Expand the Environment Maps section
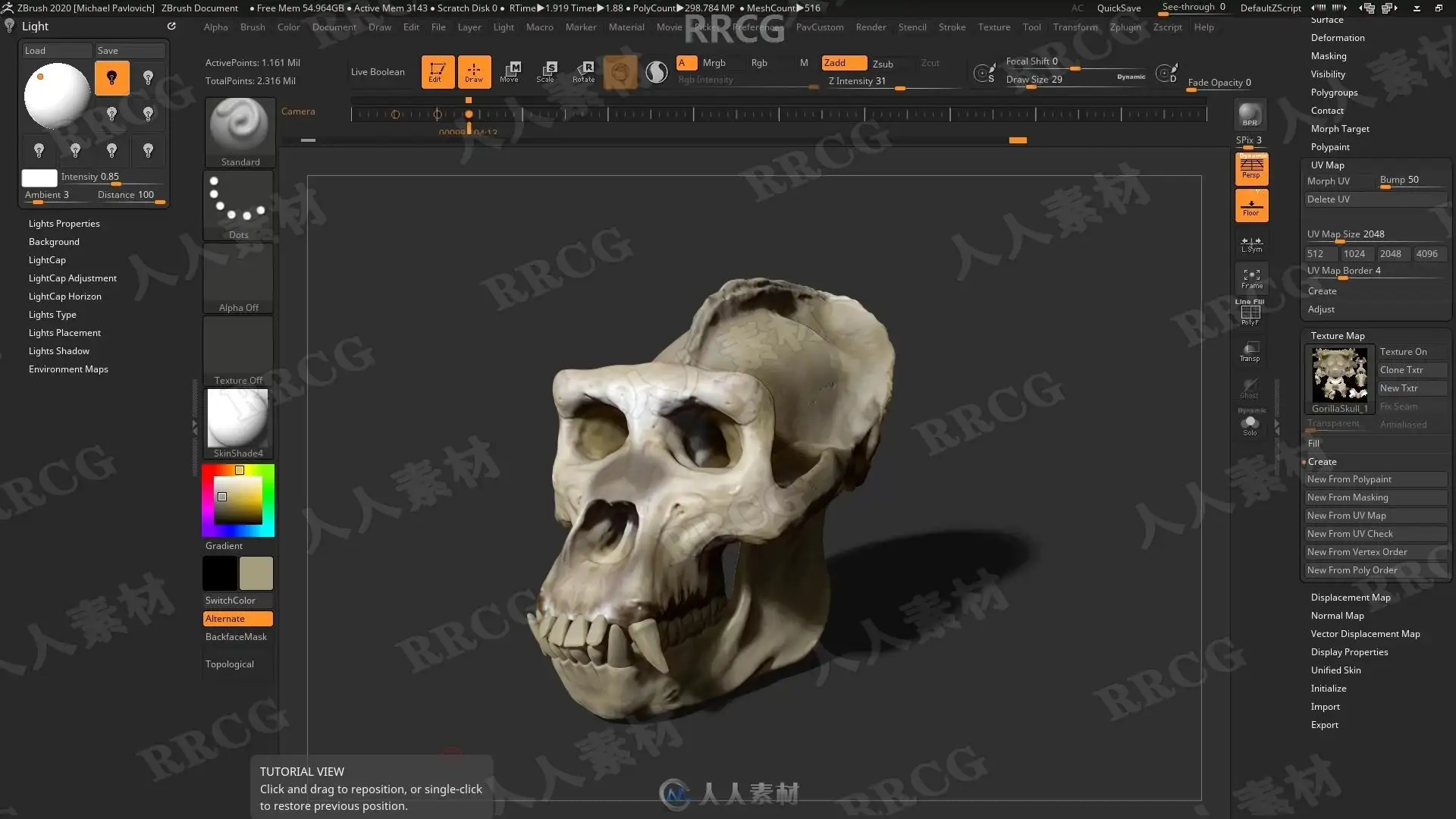The height and width of the screenshot is (819, 1456). tap(68, 369)
